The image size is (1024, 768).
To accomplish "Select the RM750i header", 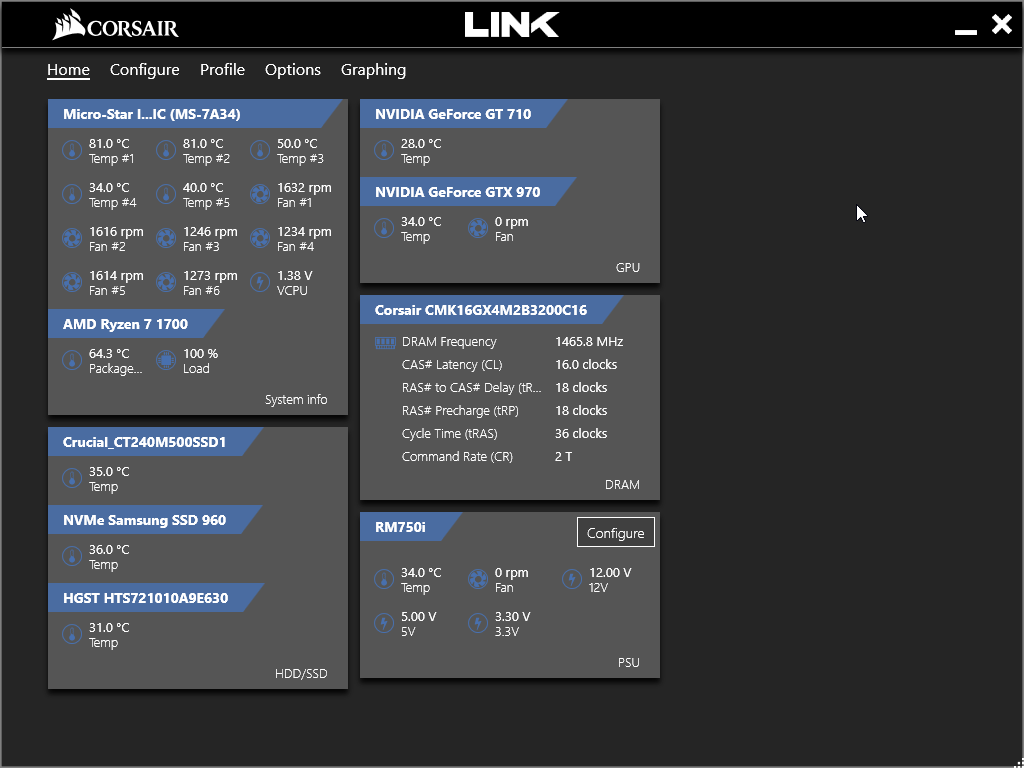I will tap(411, 527).
